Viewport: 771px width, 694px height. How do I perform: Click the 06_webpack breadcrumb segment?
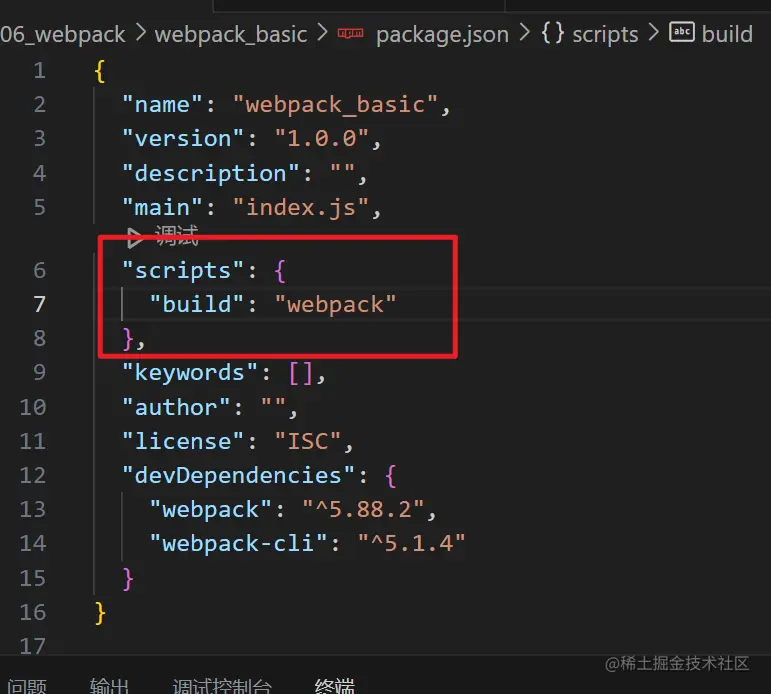pyautogui.click(x=62, y=34)
